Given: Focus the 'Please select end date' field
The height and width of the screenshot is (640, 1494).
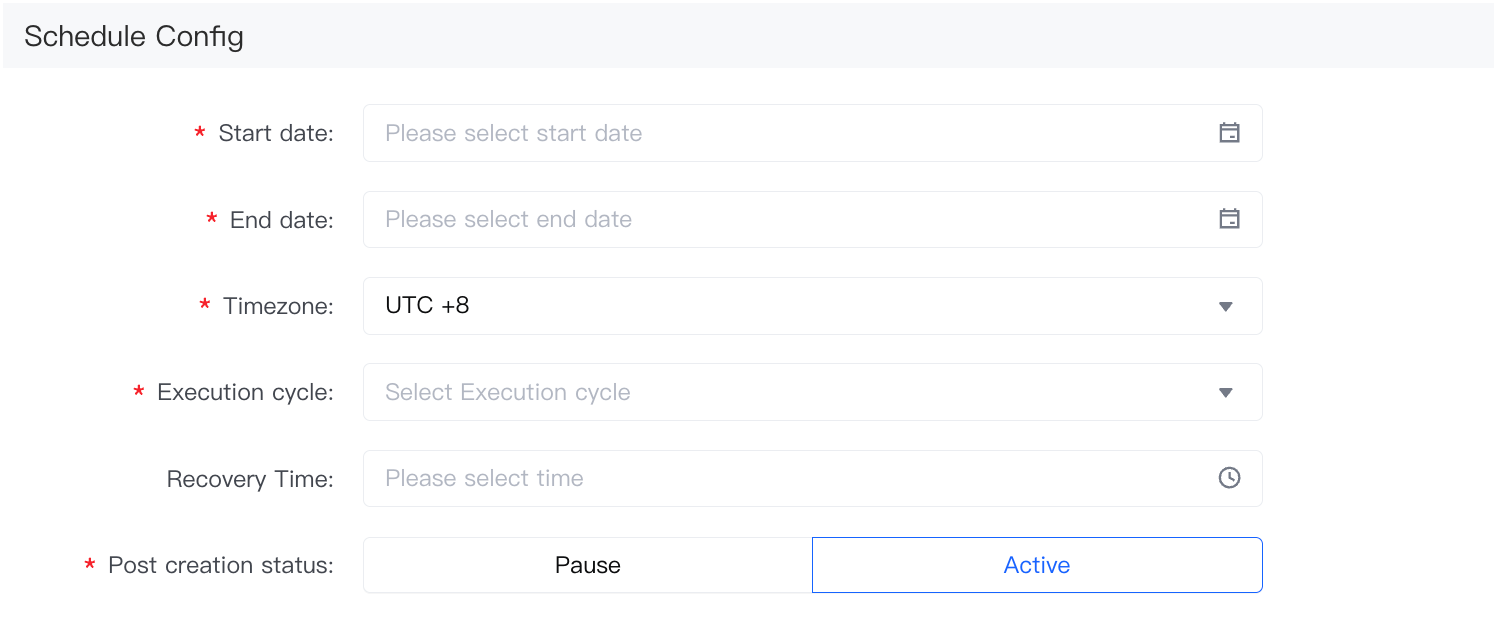Looking at the screenshot, I should (508, 219).
